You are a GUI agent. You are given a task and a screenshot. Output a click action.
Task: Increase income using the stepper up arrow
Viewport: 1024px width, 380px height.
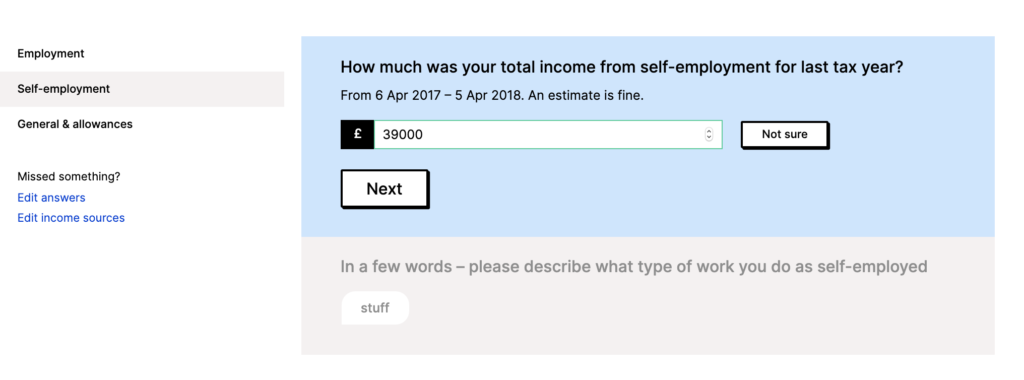tap(709, 131)
